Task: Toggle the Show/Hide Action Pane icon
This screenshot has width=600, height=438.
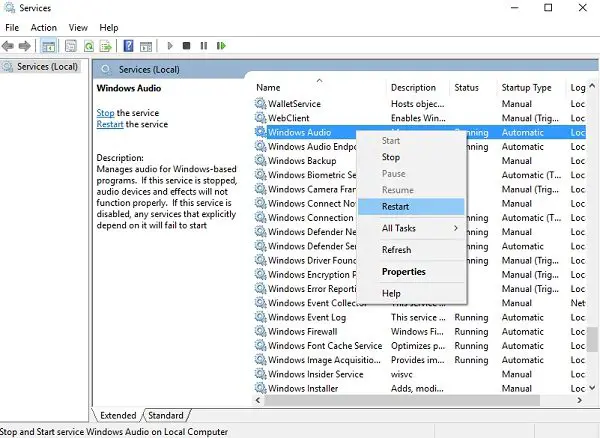Action: pos(146,46)
